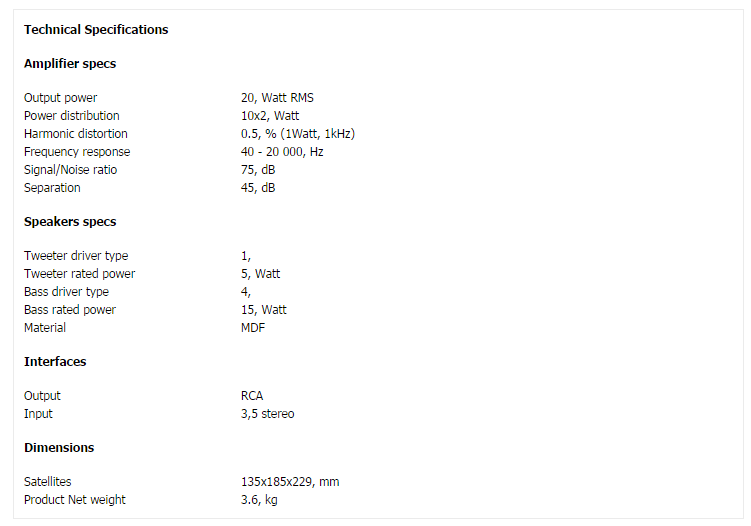751x526 pixels.
Task: Click the Tweeter rated power label
Action: 80,274
